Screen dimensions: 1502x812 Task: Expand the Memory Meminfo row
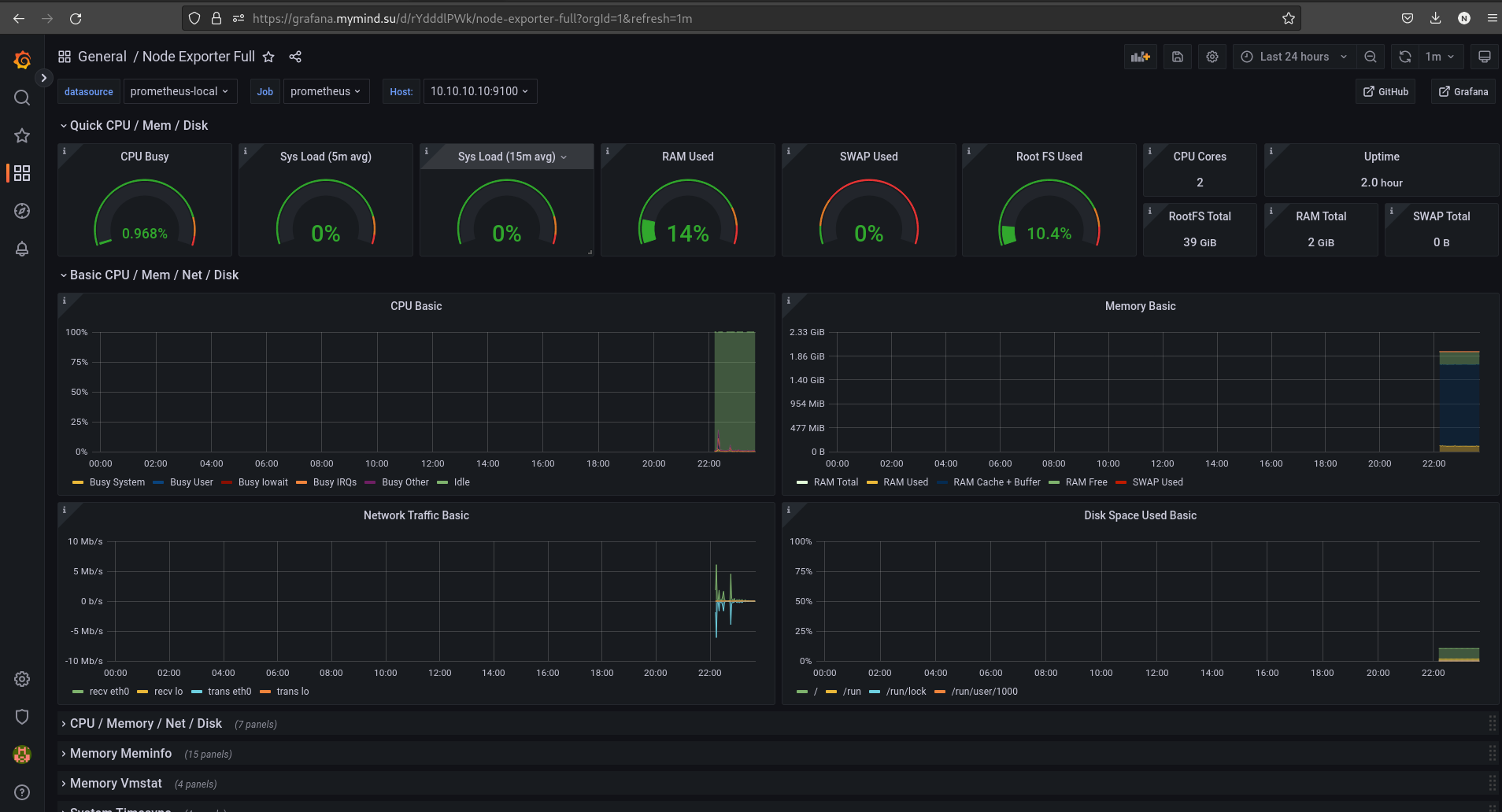(x=117, y=754)
